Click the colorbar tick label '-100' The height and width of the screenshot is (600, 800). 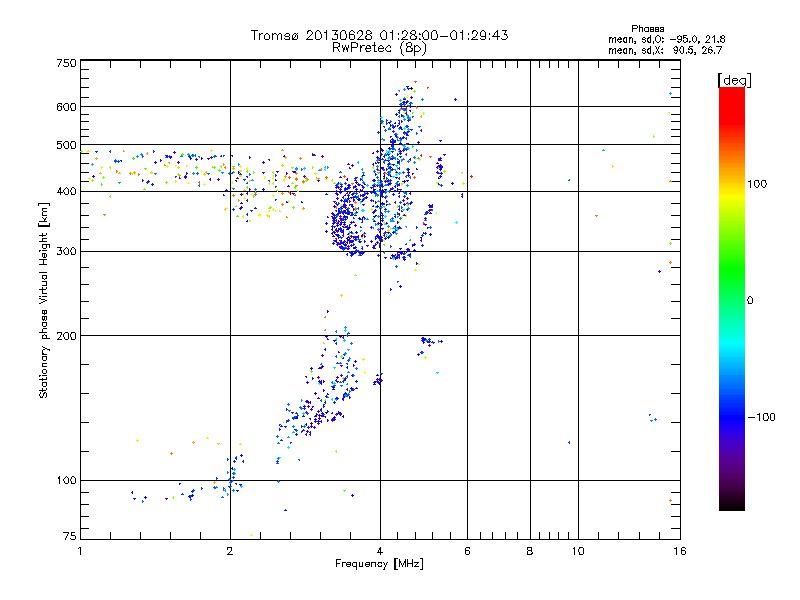click(x=762, y=417)
